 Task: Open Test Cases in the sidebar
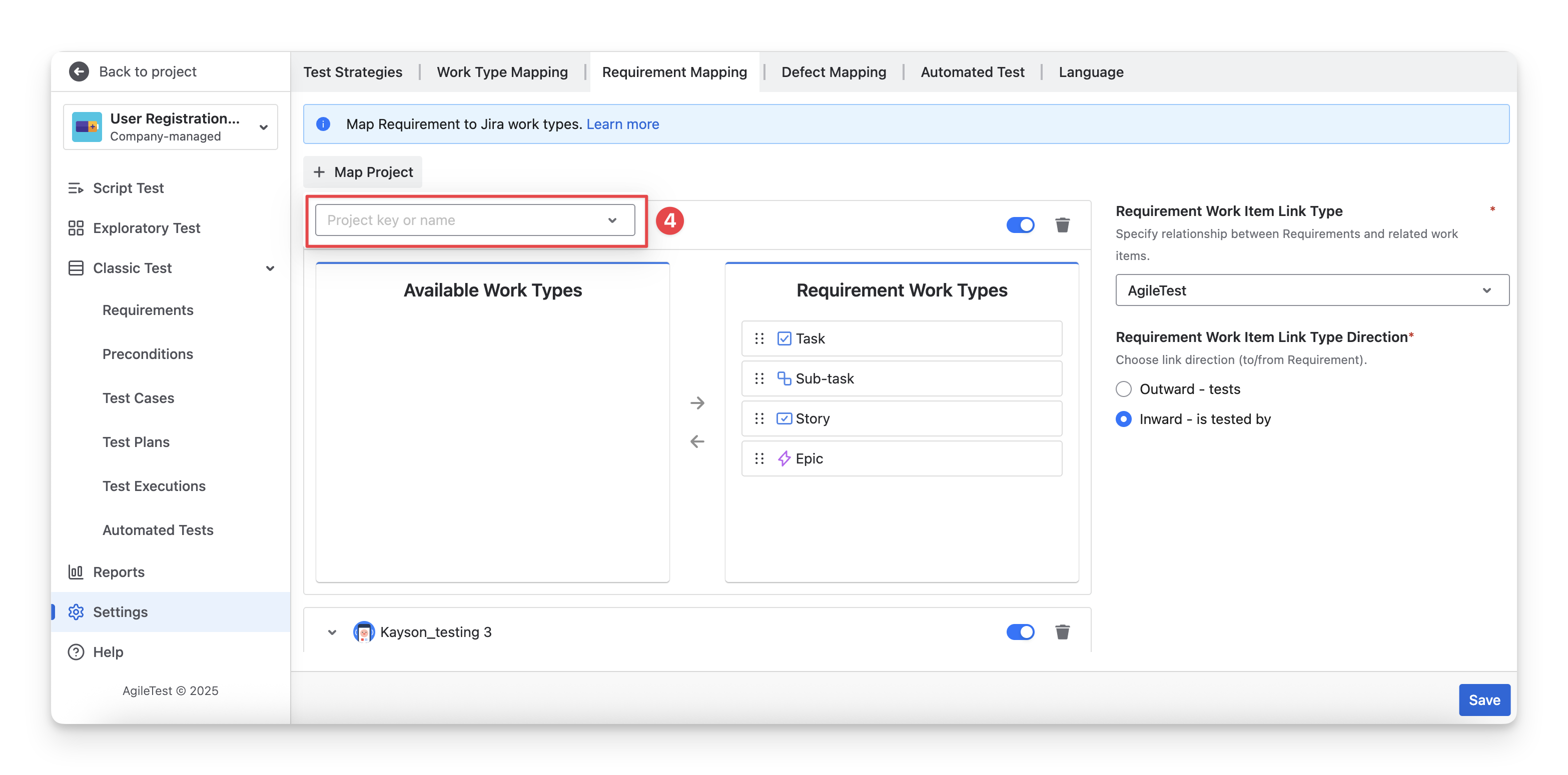point(138,398)
